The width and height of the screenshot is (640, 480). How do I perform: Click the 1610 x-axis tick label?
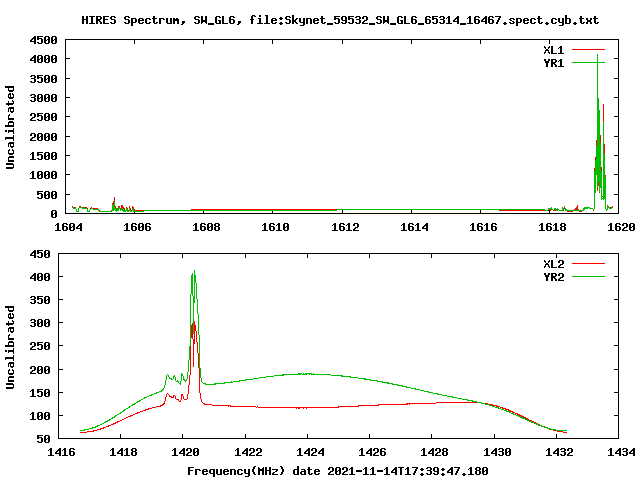click(276, 227)
